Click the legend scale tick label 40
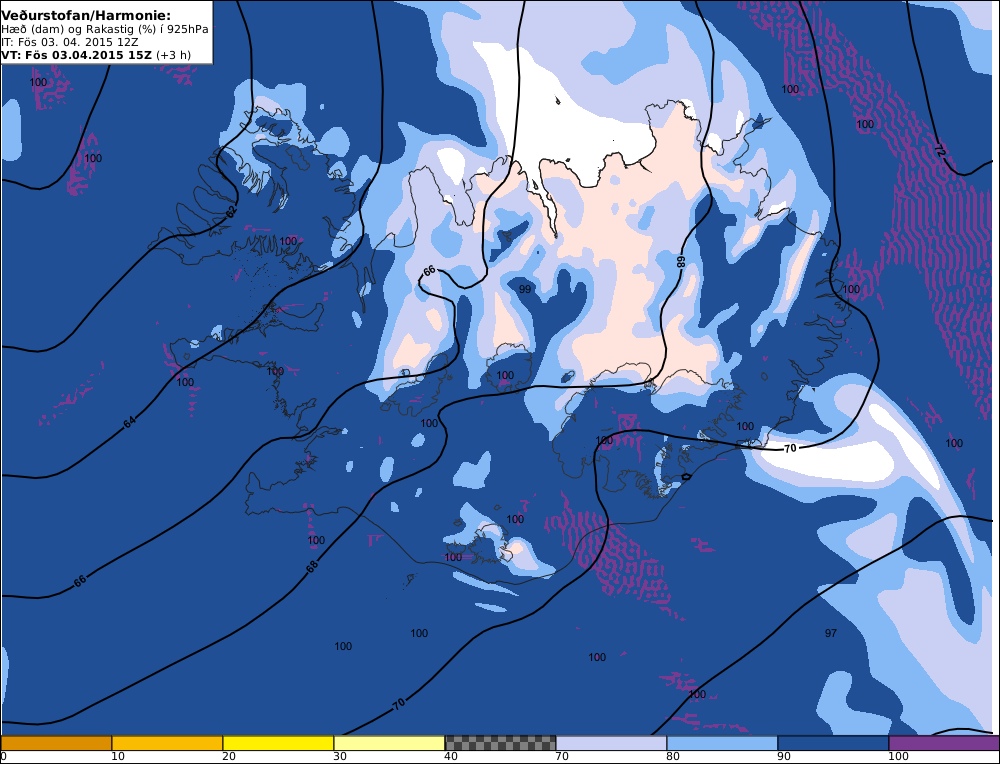Screen dimensions: 1000x764 coord(451,756)
